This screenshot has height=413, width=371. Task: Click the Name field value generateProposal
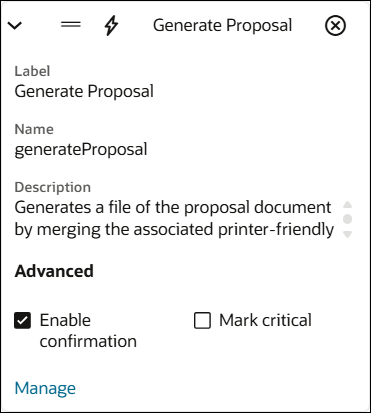81,149
